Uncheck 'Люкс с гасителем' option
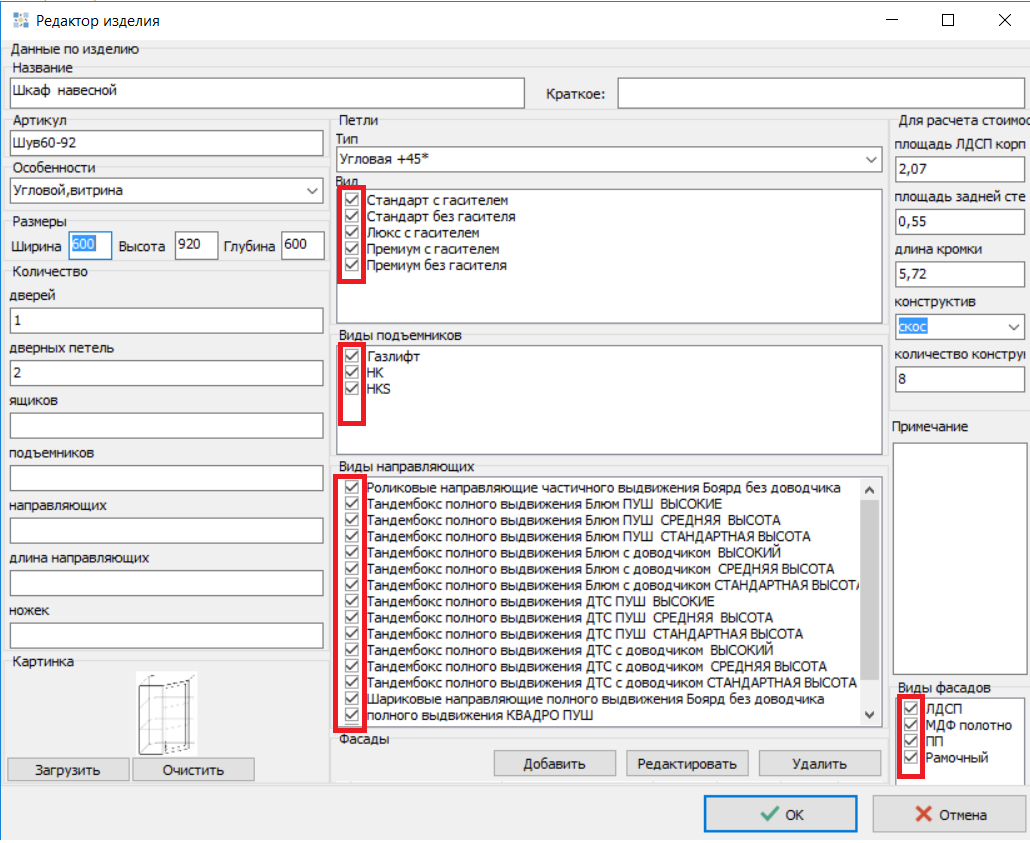The image size is (1030, 843). point(351,233)
